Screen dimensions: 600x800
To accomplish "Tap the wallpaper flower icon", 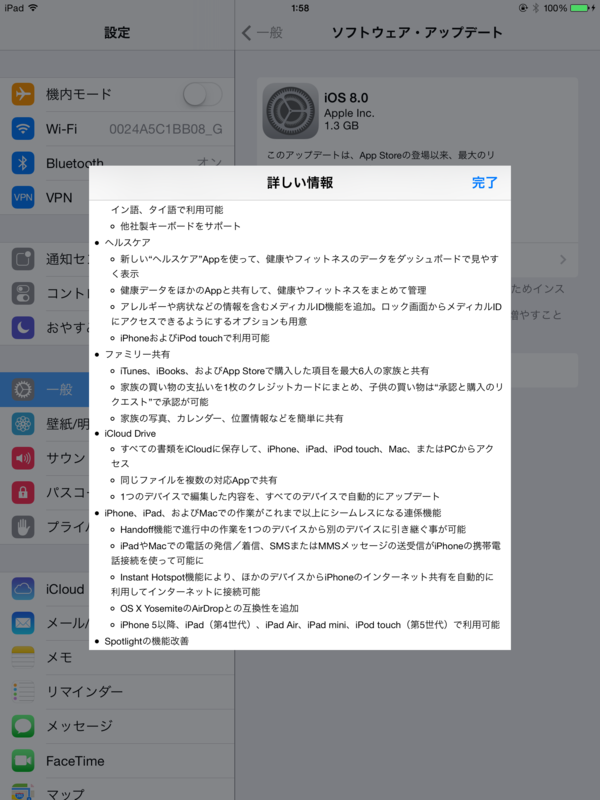I will 23,423.
